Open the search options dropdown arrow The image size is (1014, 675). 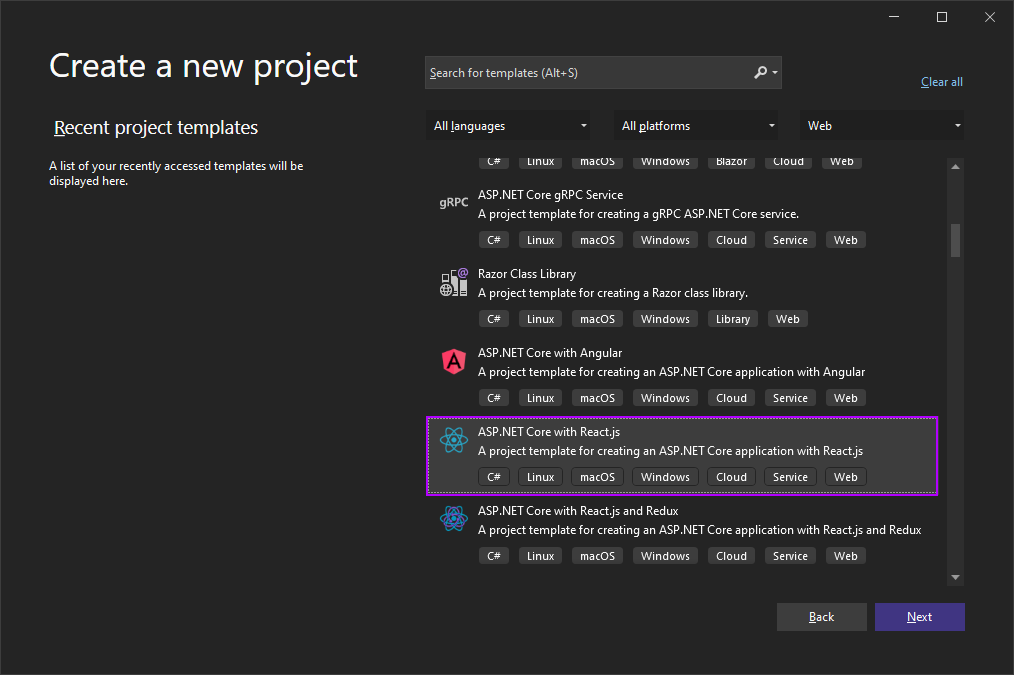[x=775, y=72]
